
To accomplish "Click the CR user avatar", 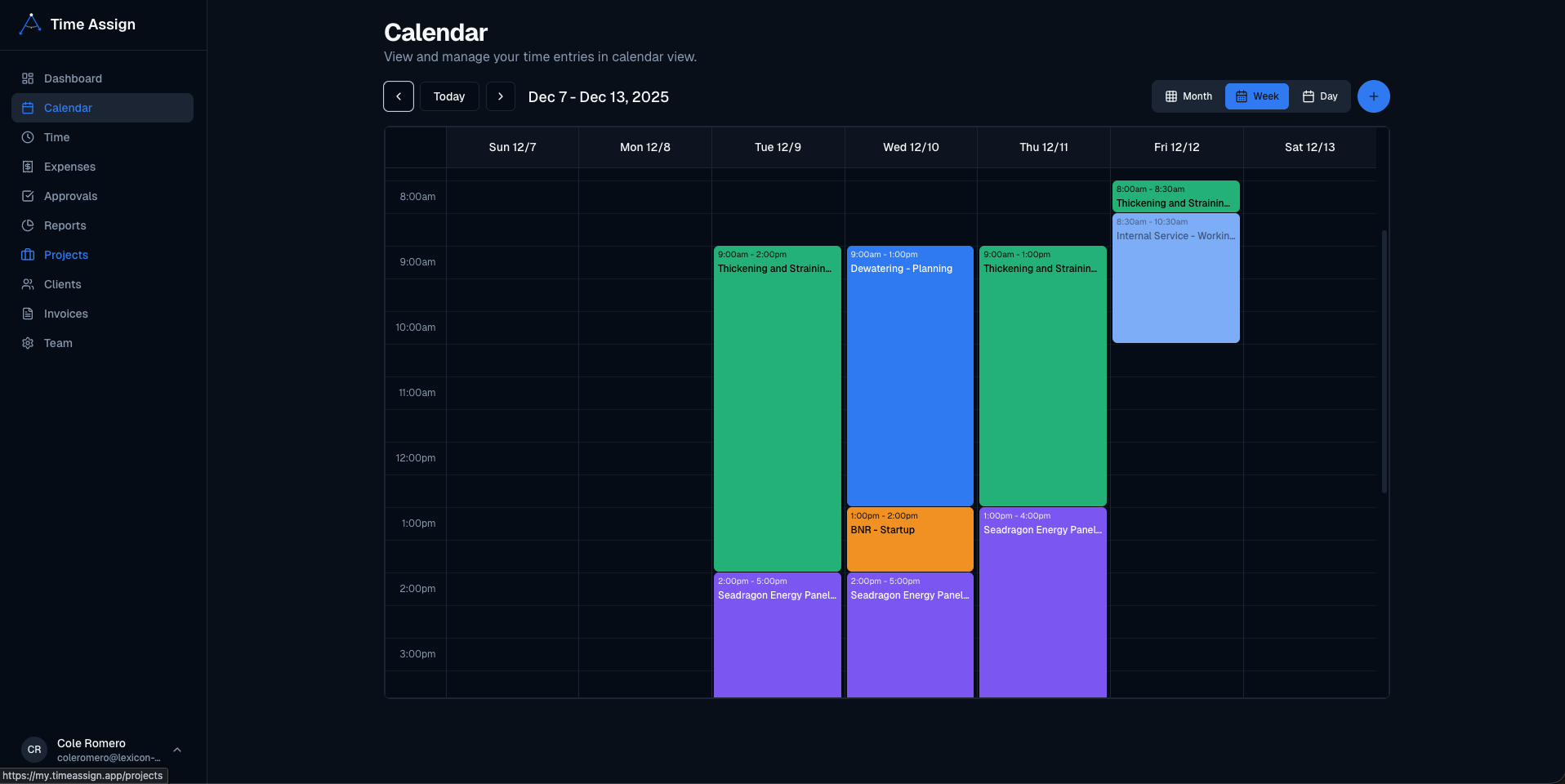I will coord(34,750).
